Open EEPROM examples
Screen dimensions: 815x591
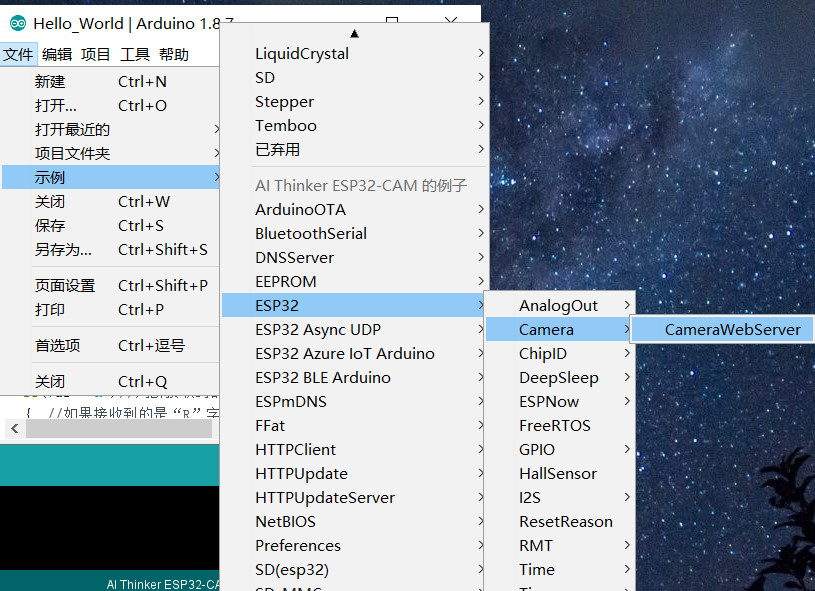pyautogui.click(x=354, y=281)
